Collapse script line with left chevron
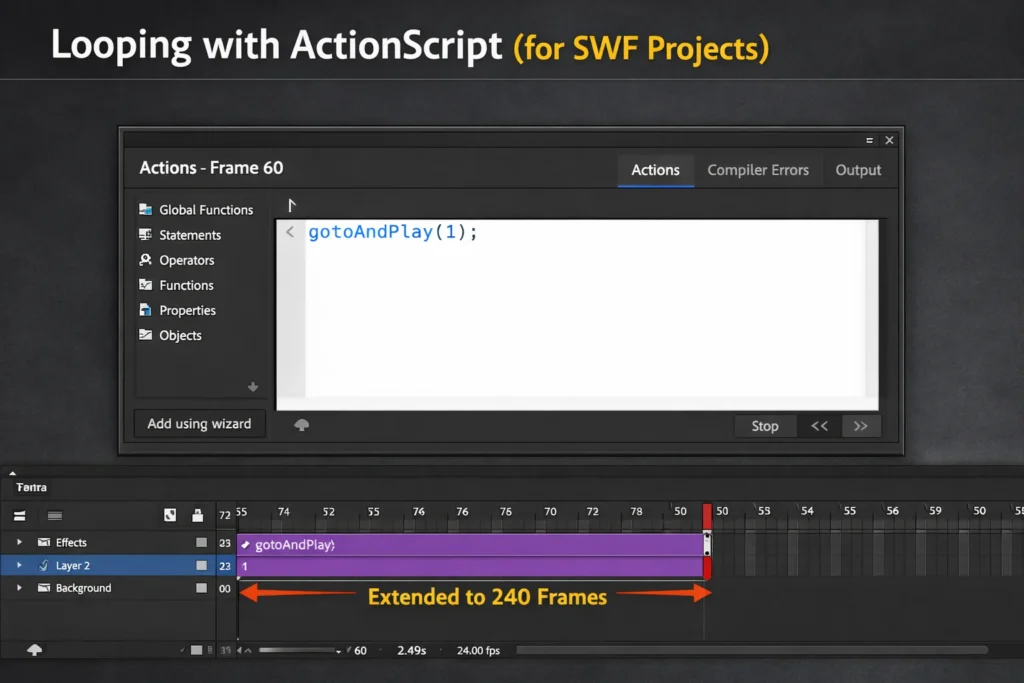This screenshot has width=1024, height=683. point(290,232)
